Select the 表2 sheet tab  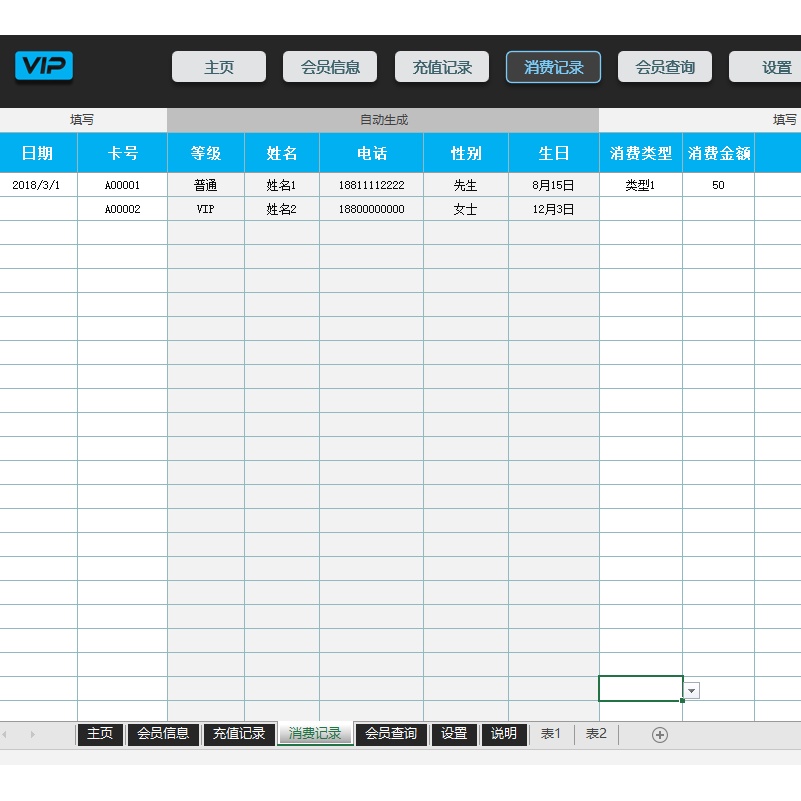[x=596, y=734]
